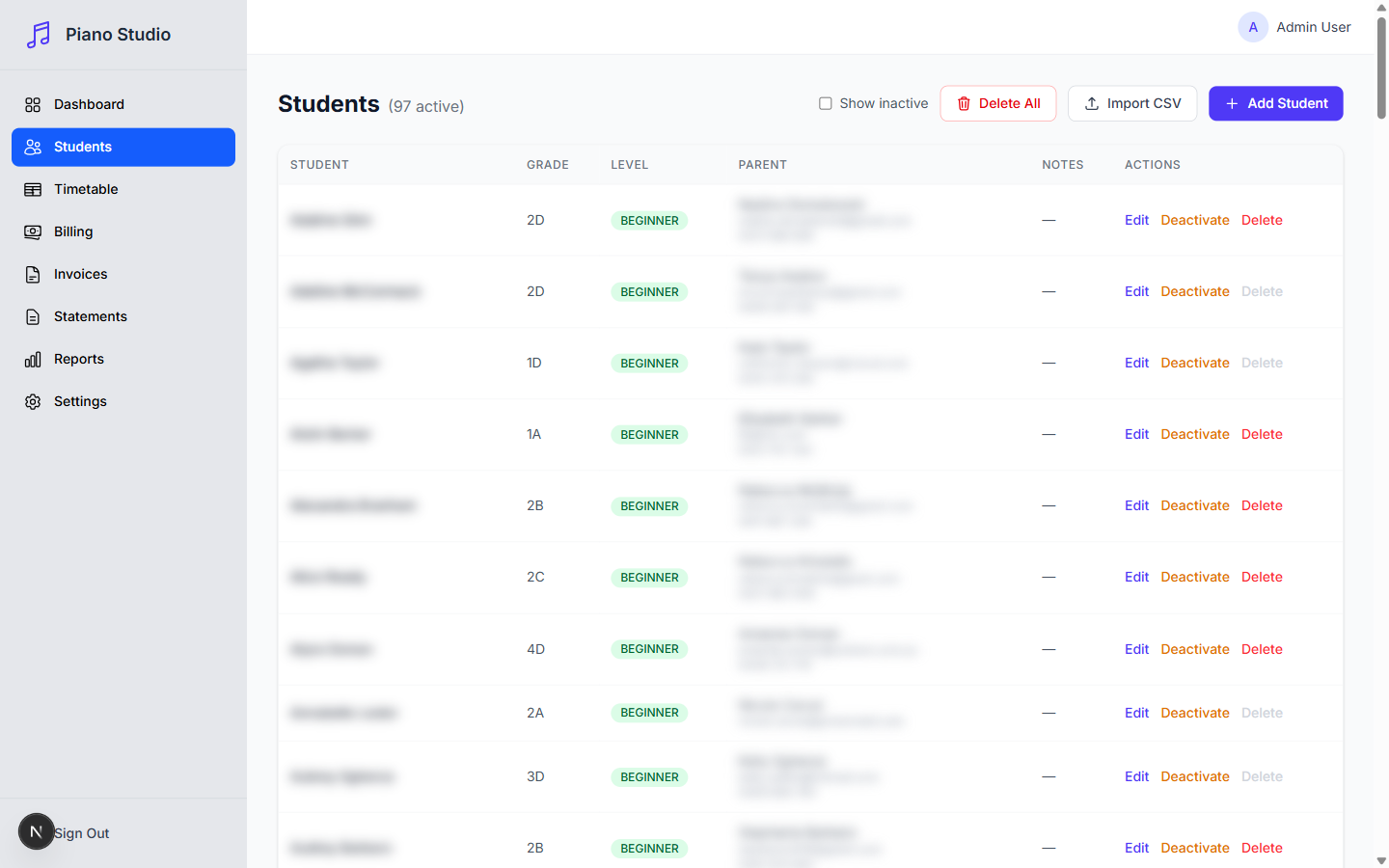Open Reports via its bar chart icon
This screenshot has height=868, width=1389.
(33, 359)
